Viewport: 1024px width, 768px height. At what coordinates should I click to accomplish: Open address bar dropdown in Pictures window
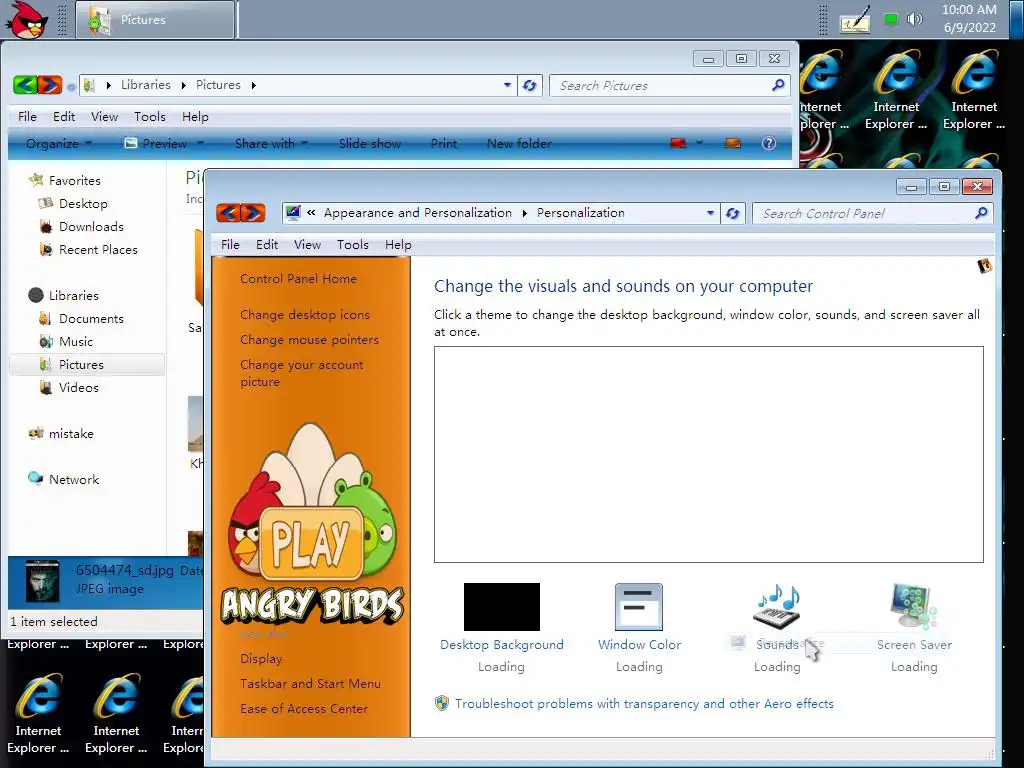507,86
